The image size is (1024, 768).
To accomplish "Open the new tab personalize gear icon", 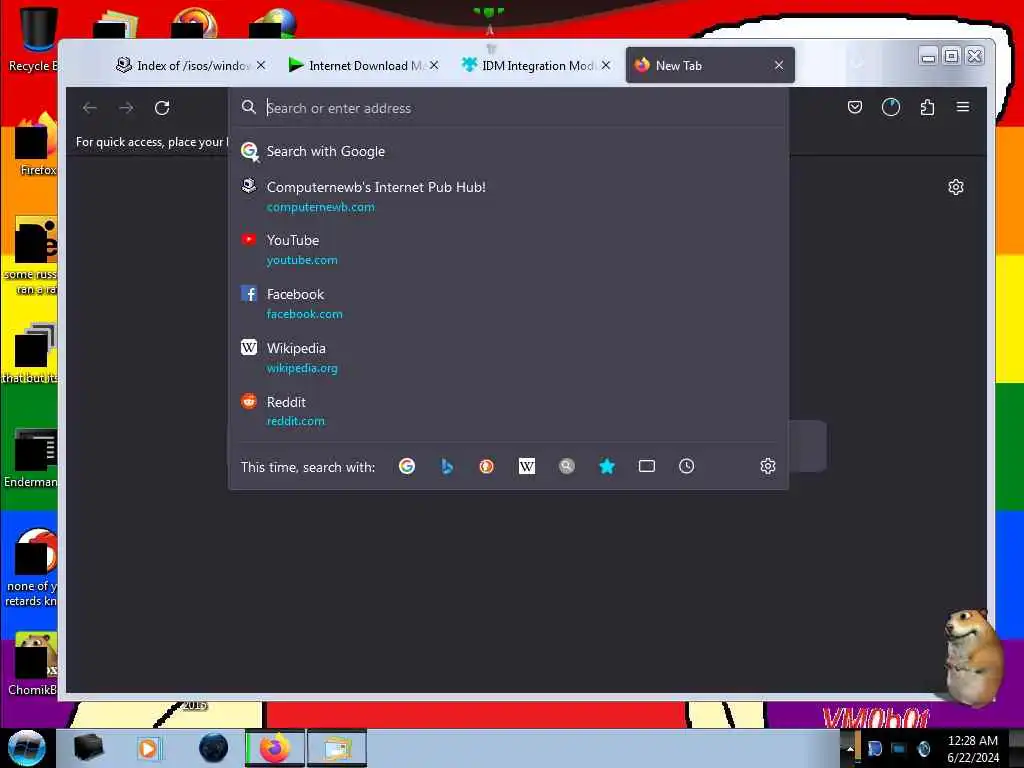I will (955, 187).
